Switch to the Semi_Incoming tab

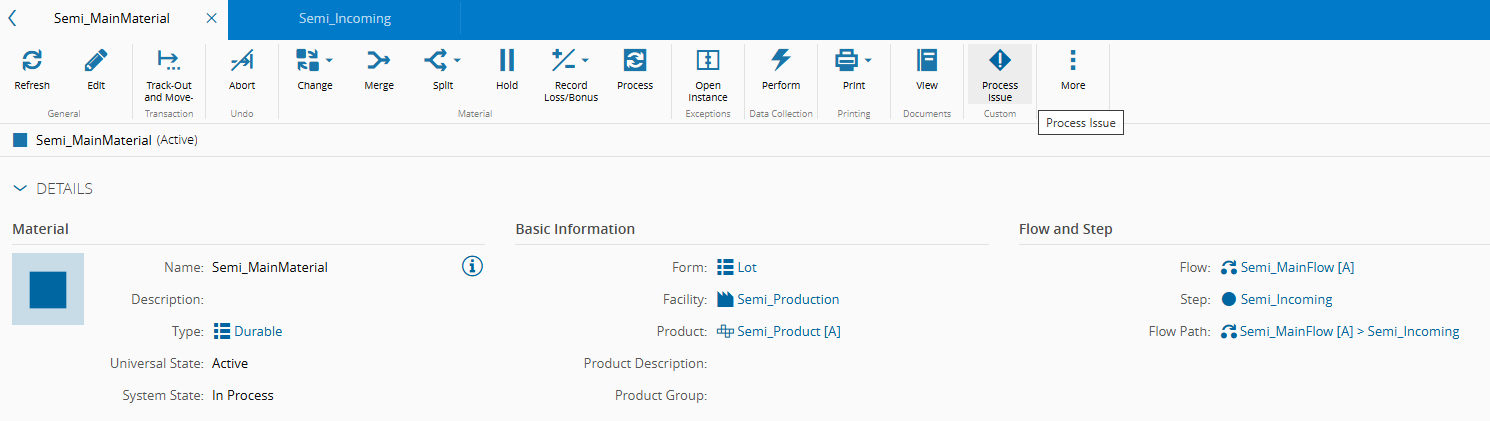coord(345,19)
